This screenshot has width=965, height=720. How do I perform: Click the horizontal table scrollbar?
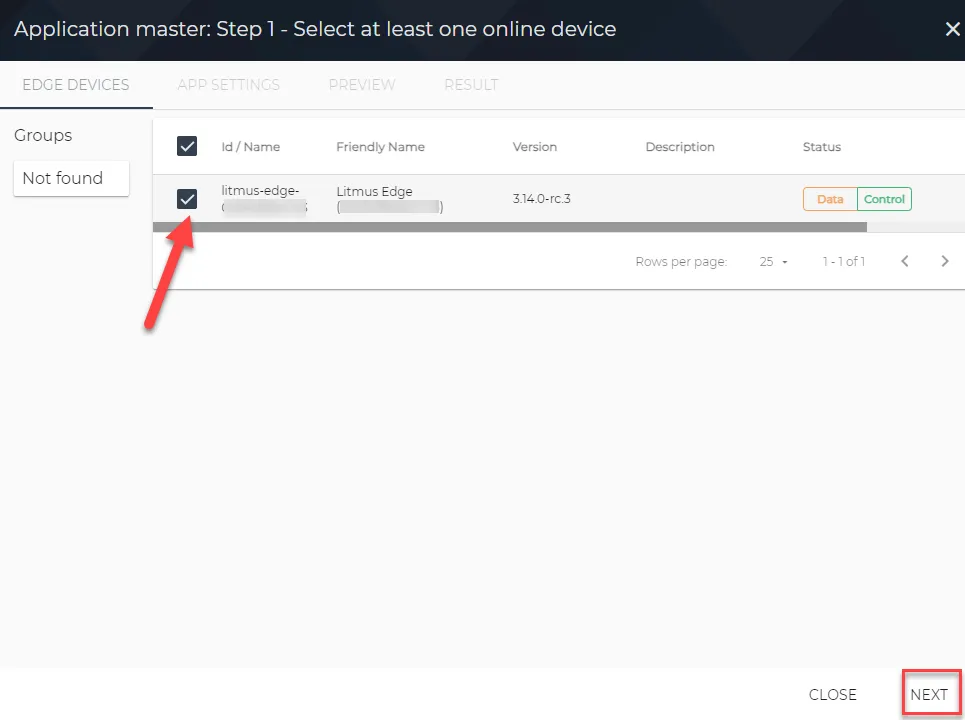(x=510, y=227)
